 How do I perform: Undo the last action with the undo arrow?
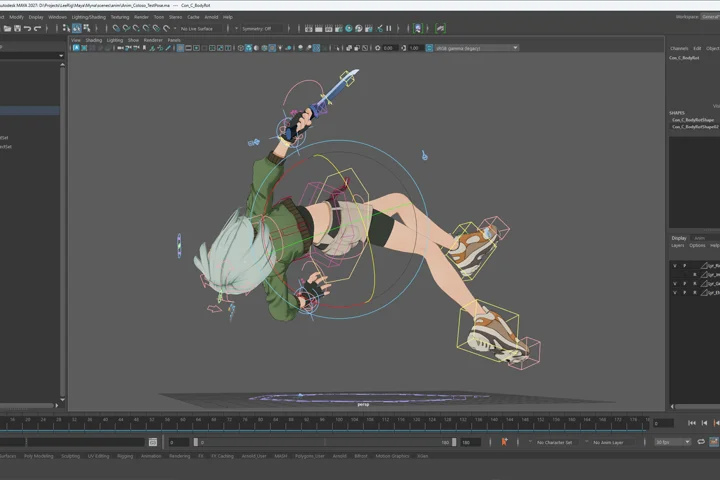[x=28, y=28]
